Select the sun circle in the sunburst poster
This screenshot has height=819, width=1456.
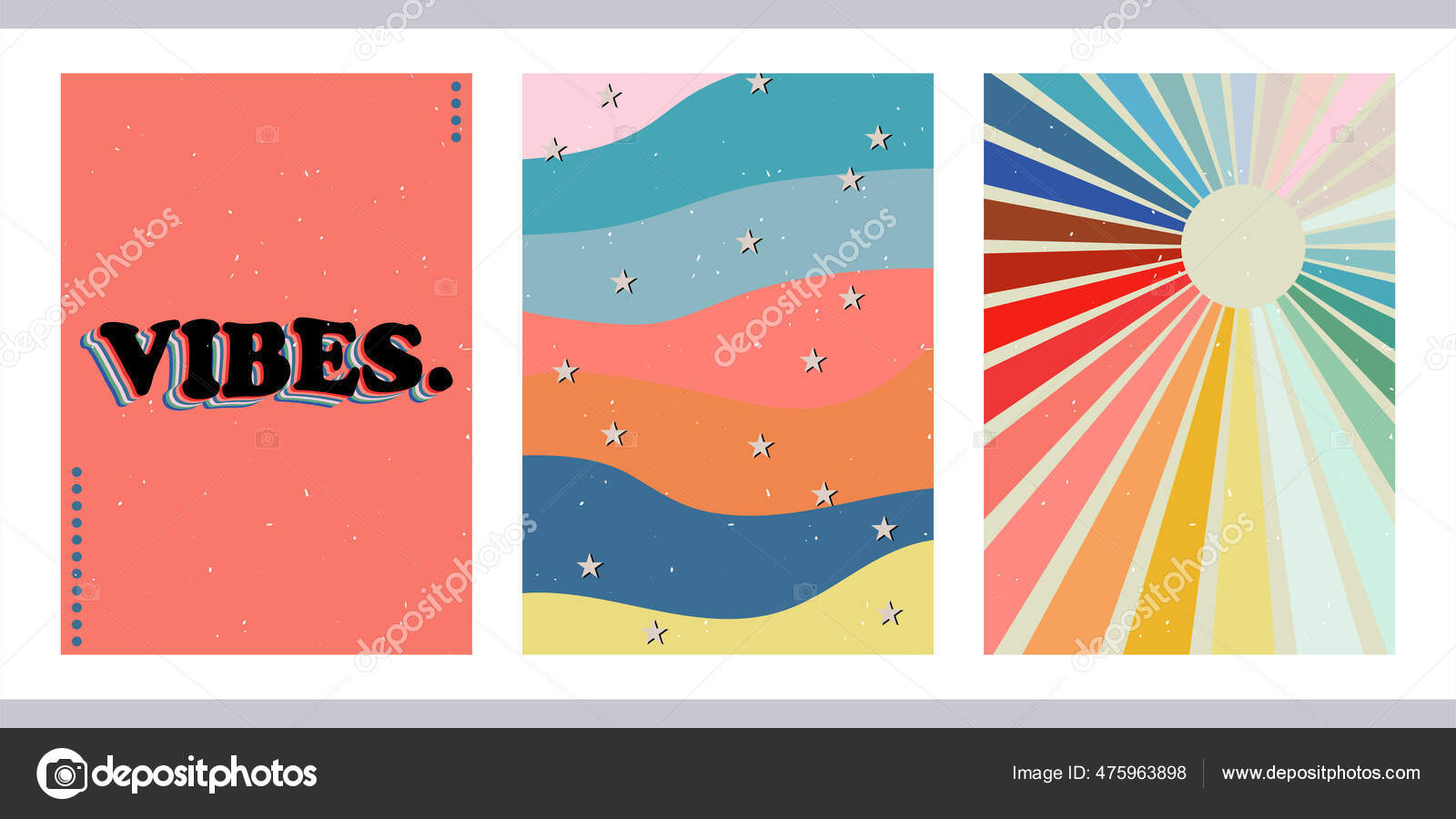pos(1242,246)
